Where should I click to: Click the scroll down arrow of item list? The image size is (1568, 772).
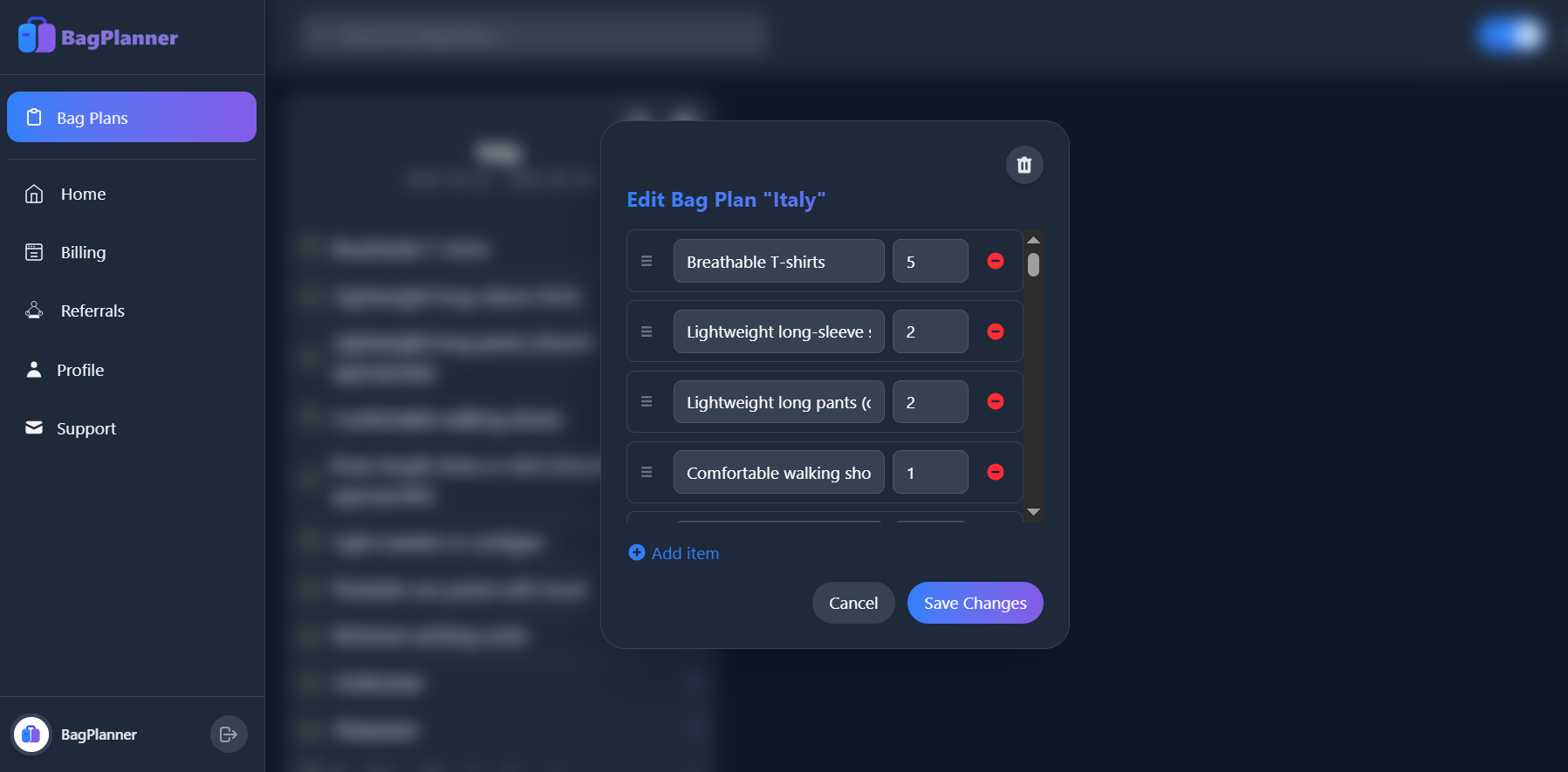pyautogui.click(x=1033, y=512)
